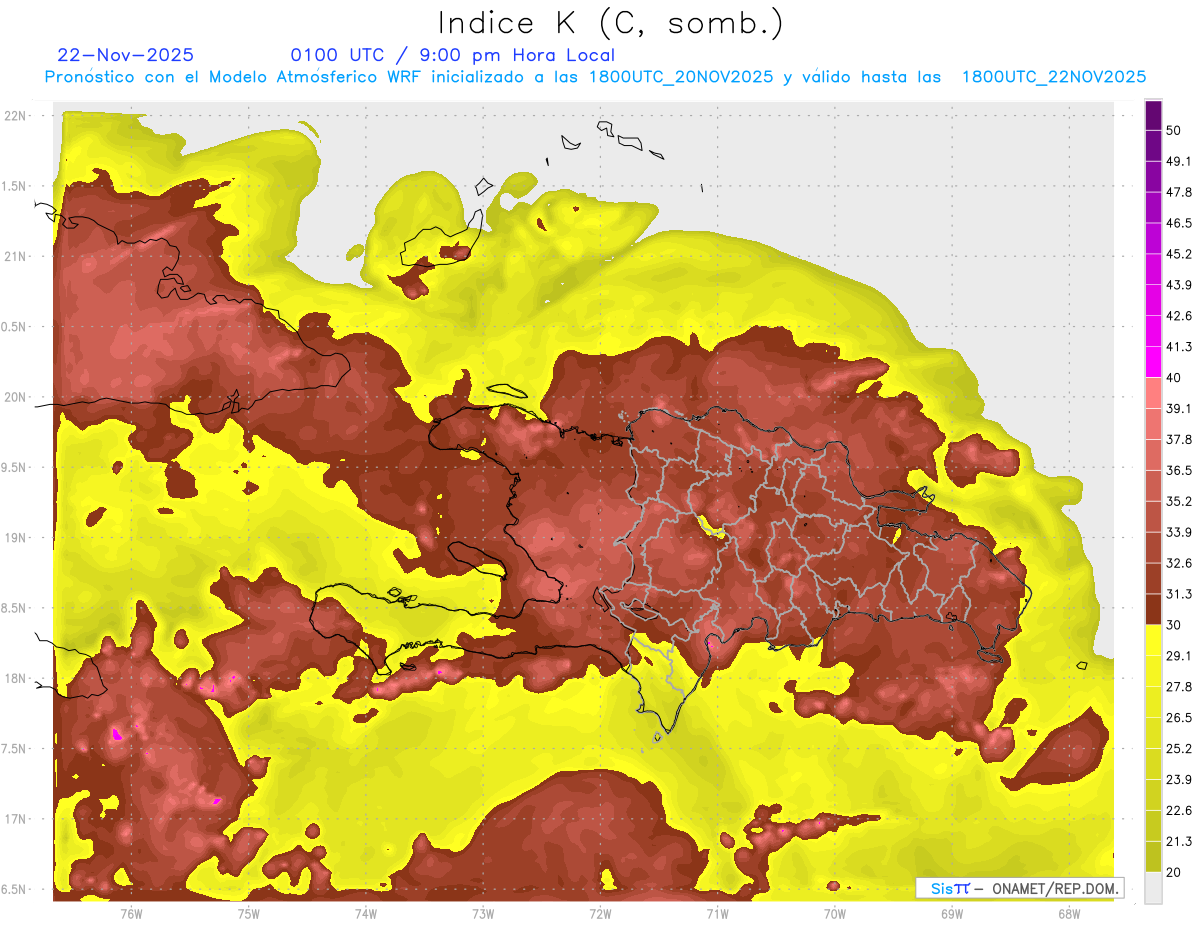Click the bright yellow band between 27.8 and 29.1

(x=1153, y=671)
